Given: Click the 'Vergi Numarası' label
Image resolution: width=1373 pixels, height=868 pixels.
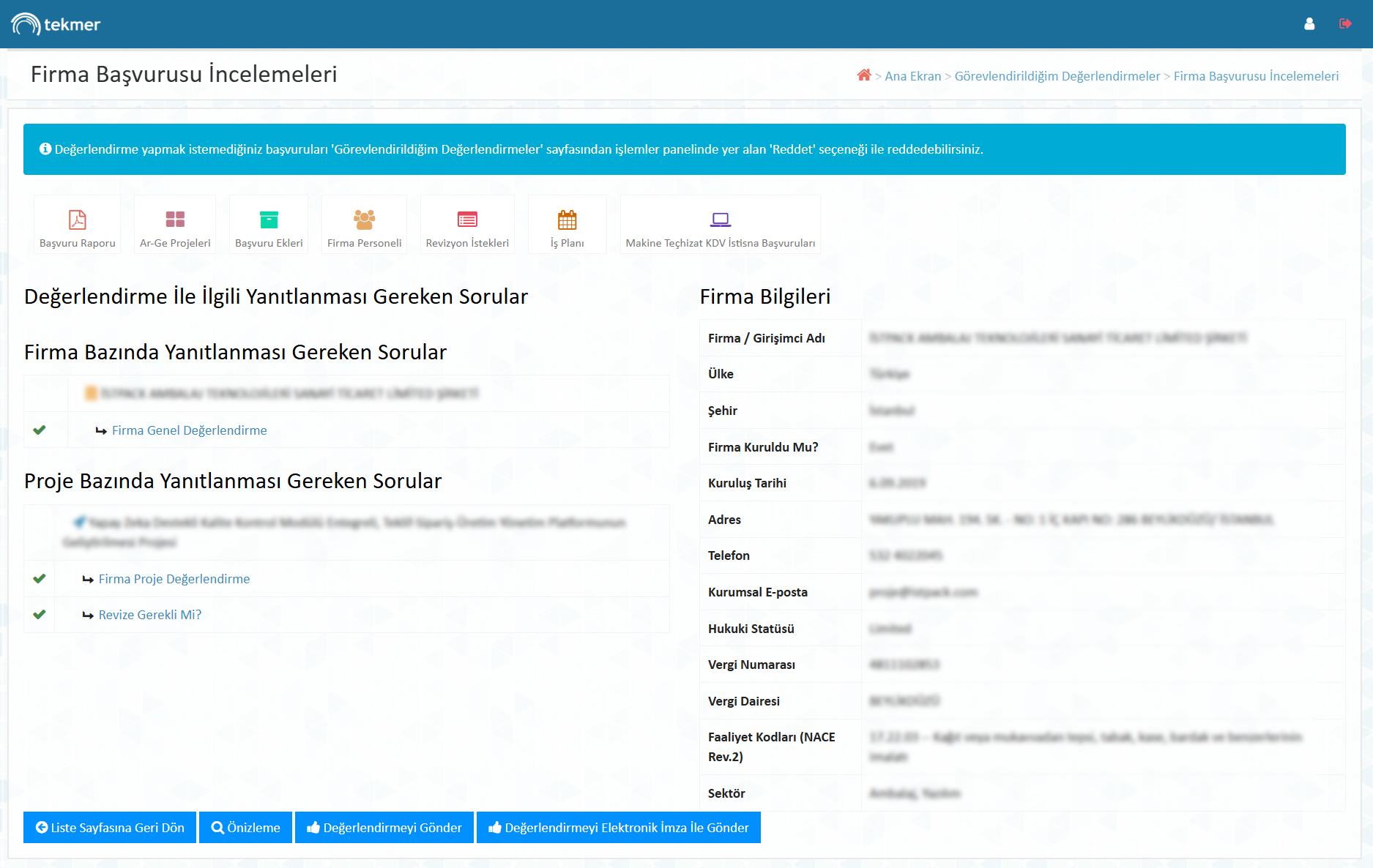Looking at the screenshot, I should 751,665.
